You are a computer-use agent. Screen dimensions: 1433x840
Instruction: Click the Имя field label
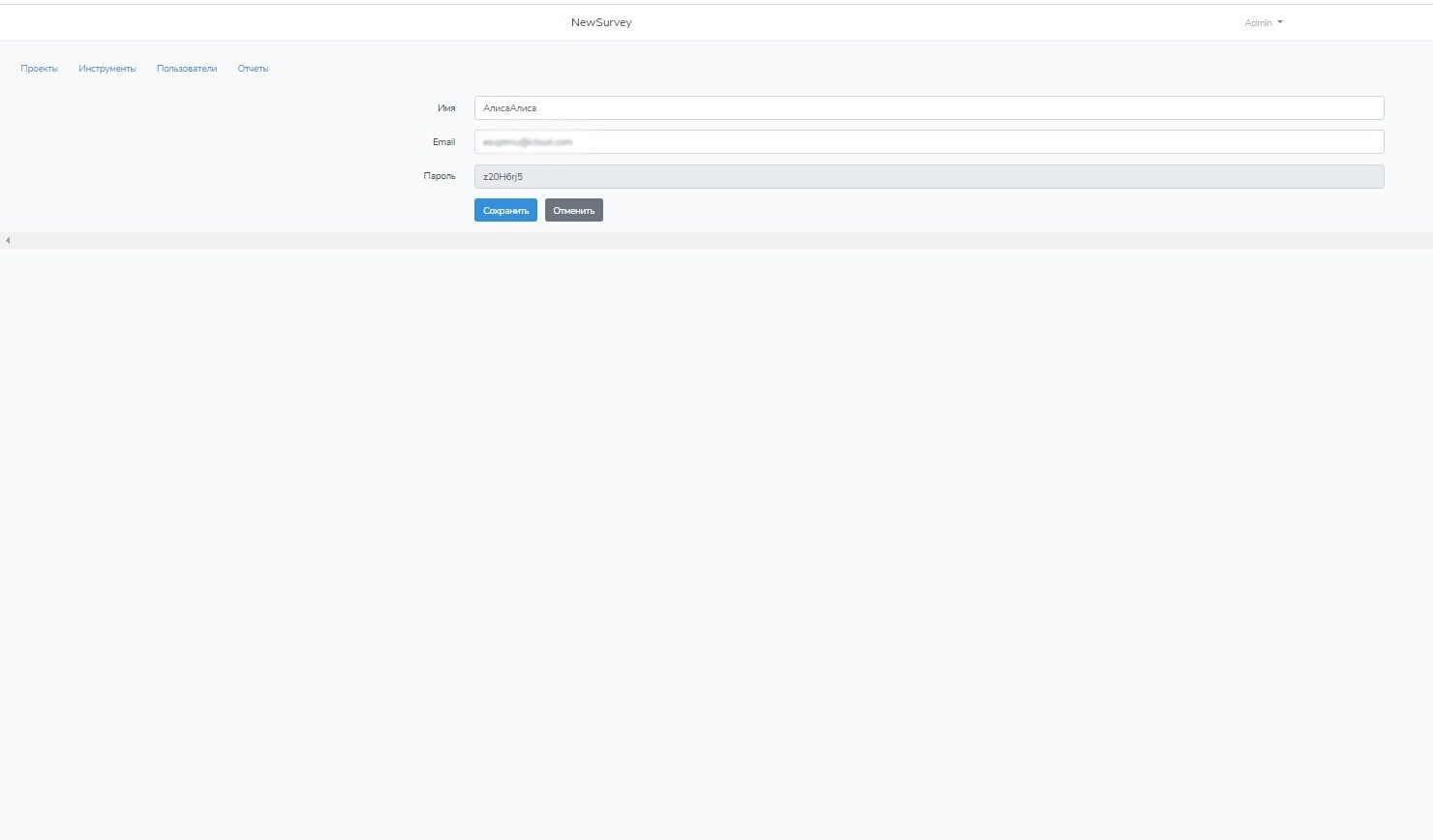pos(445,108)
